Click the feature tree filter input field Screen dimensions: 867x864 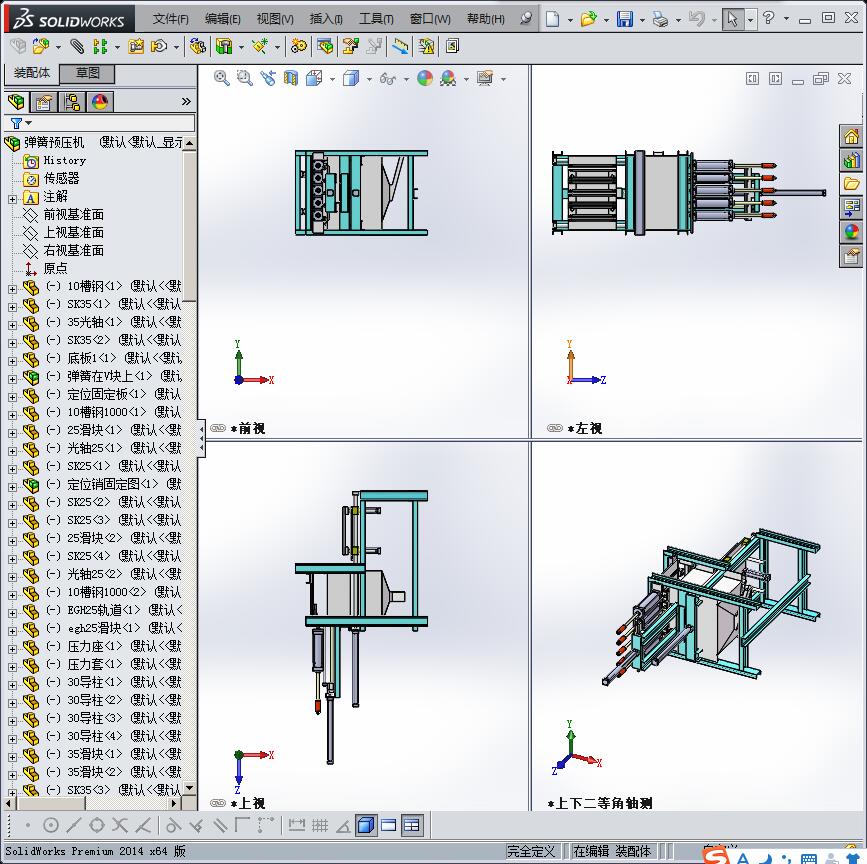(108, 123)
